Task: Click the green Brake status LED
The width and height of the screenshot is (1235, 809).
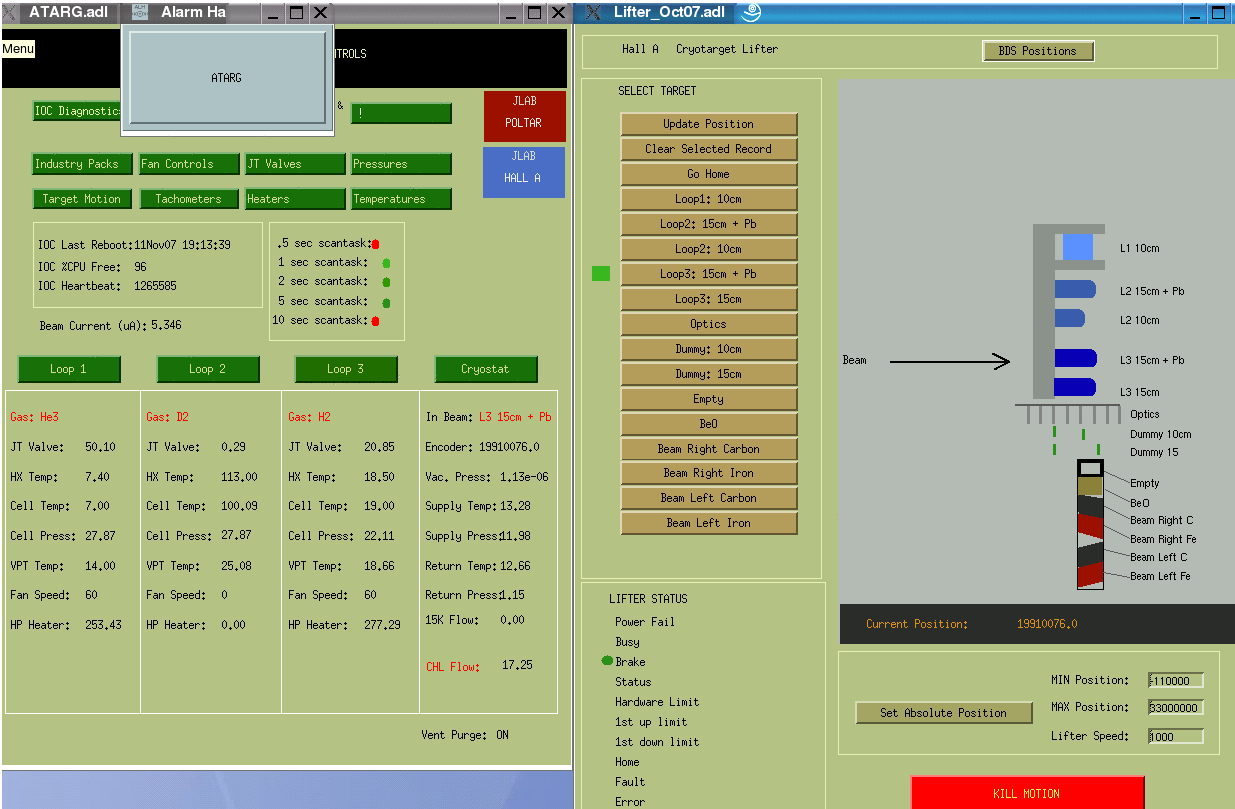Action: [x=607, y=661]
